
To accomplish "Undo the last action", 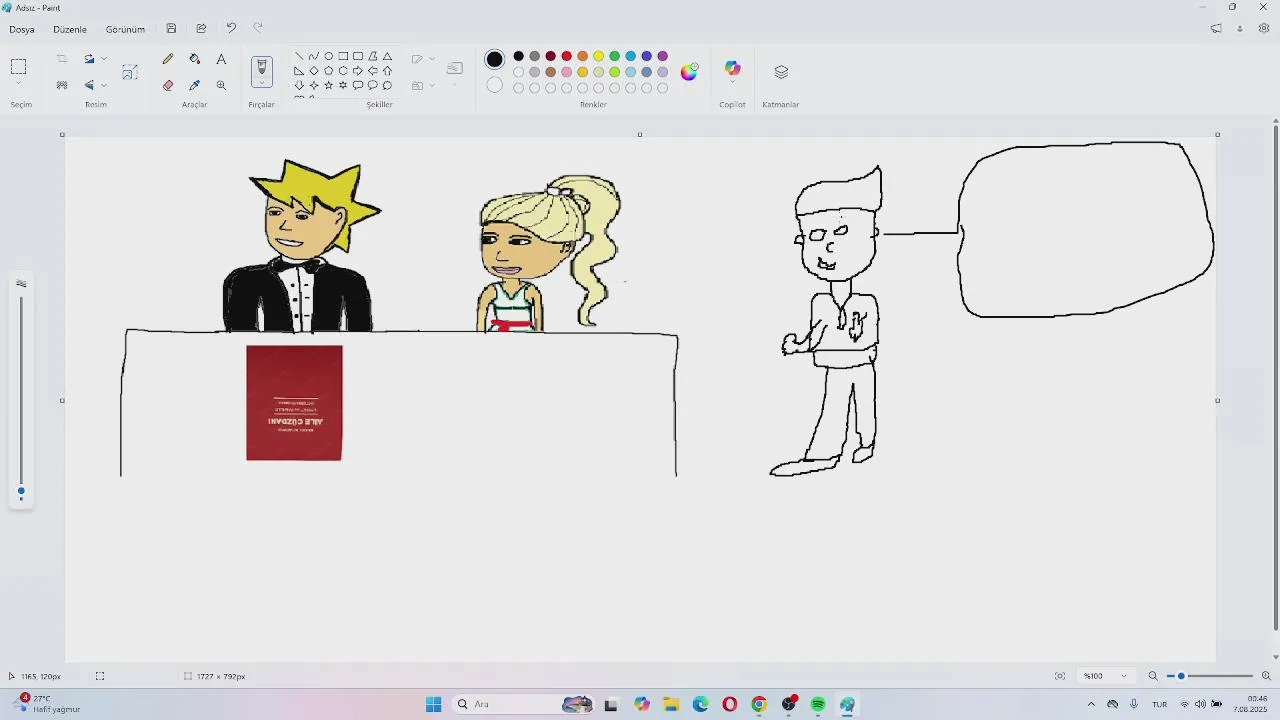I will pyautogui.click(x=231, y=29).
